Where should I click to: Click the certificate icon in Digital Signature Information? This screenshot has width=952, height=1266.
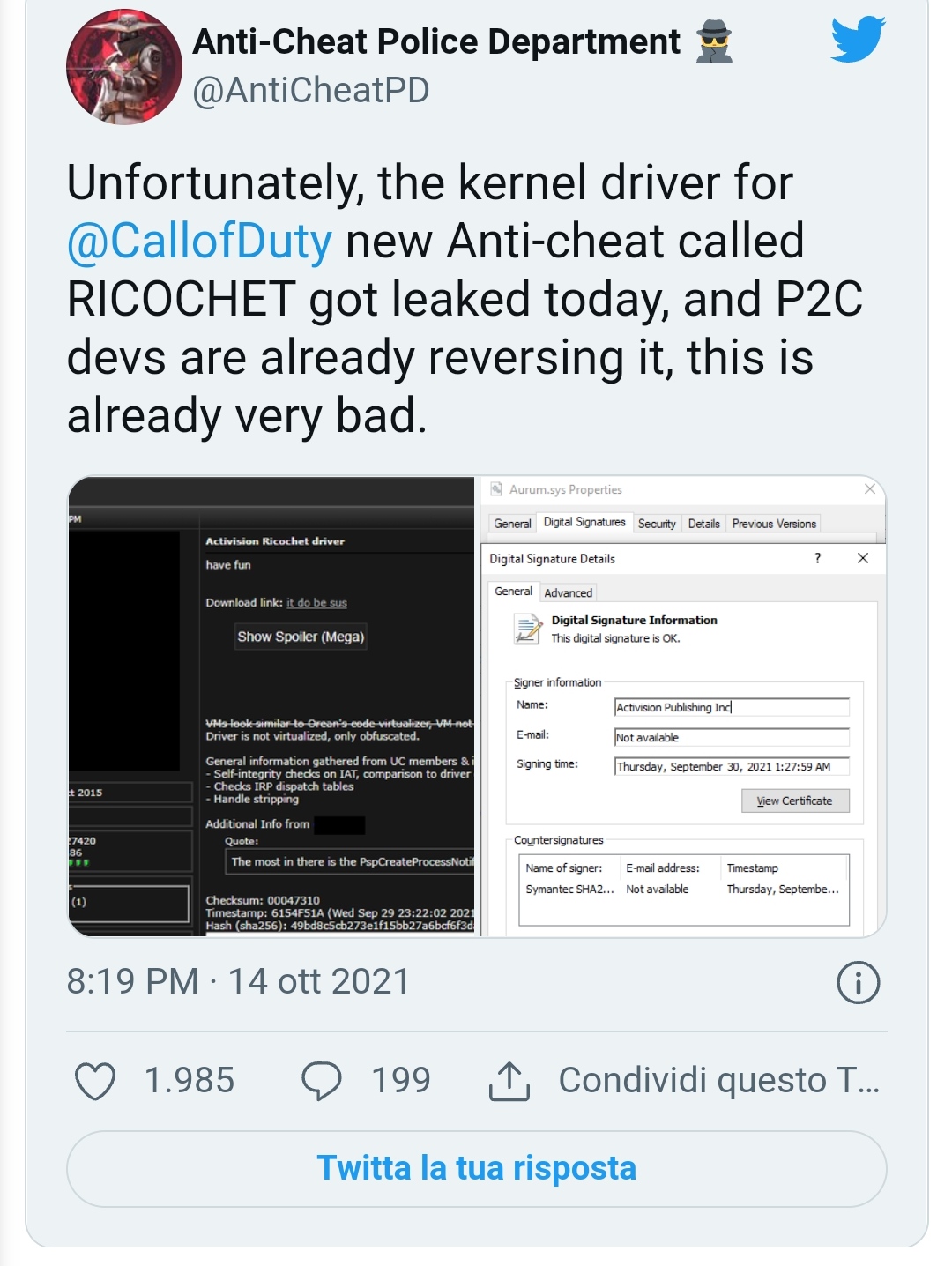pyautogui.click(x=529, y=626)
